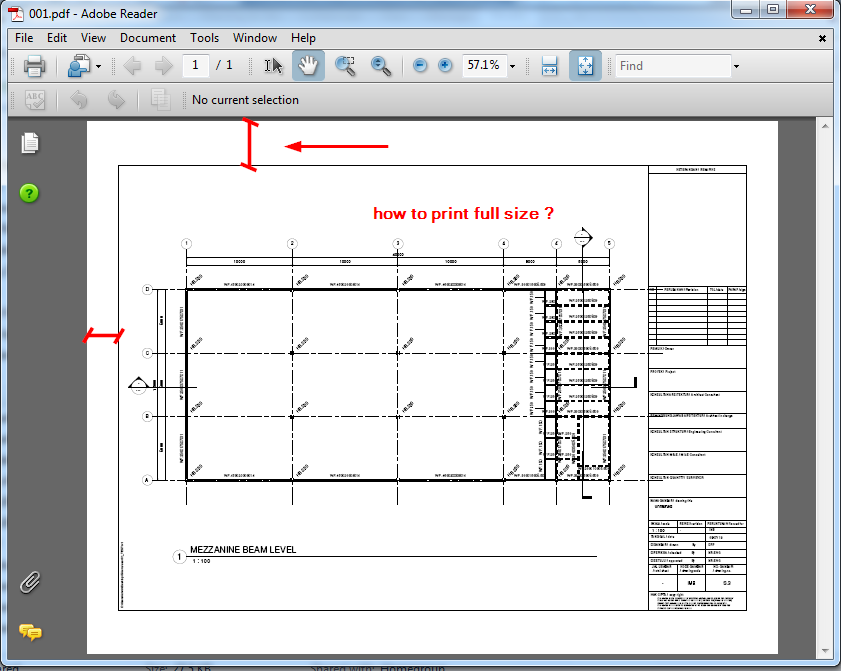Choose the Select text tool

click(x=271, y=65)
